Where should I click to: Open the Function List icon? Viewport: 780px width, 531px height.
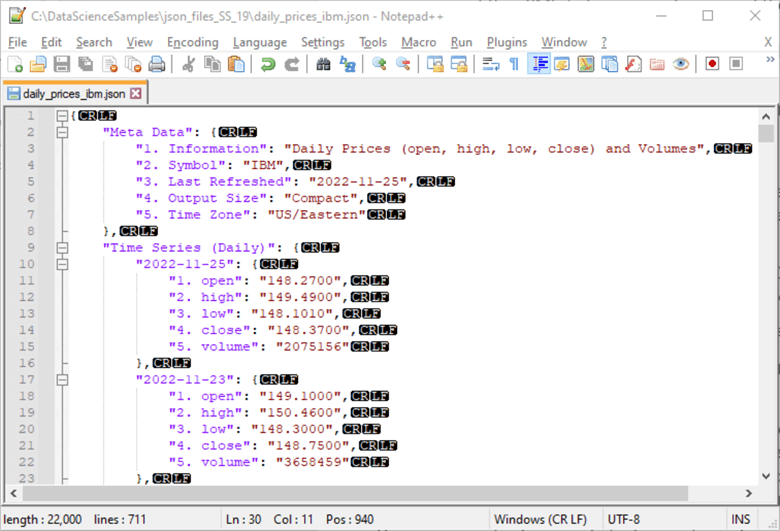click(x=633, y=64)
